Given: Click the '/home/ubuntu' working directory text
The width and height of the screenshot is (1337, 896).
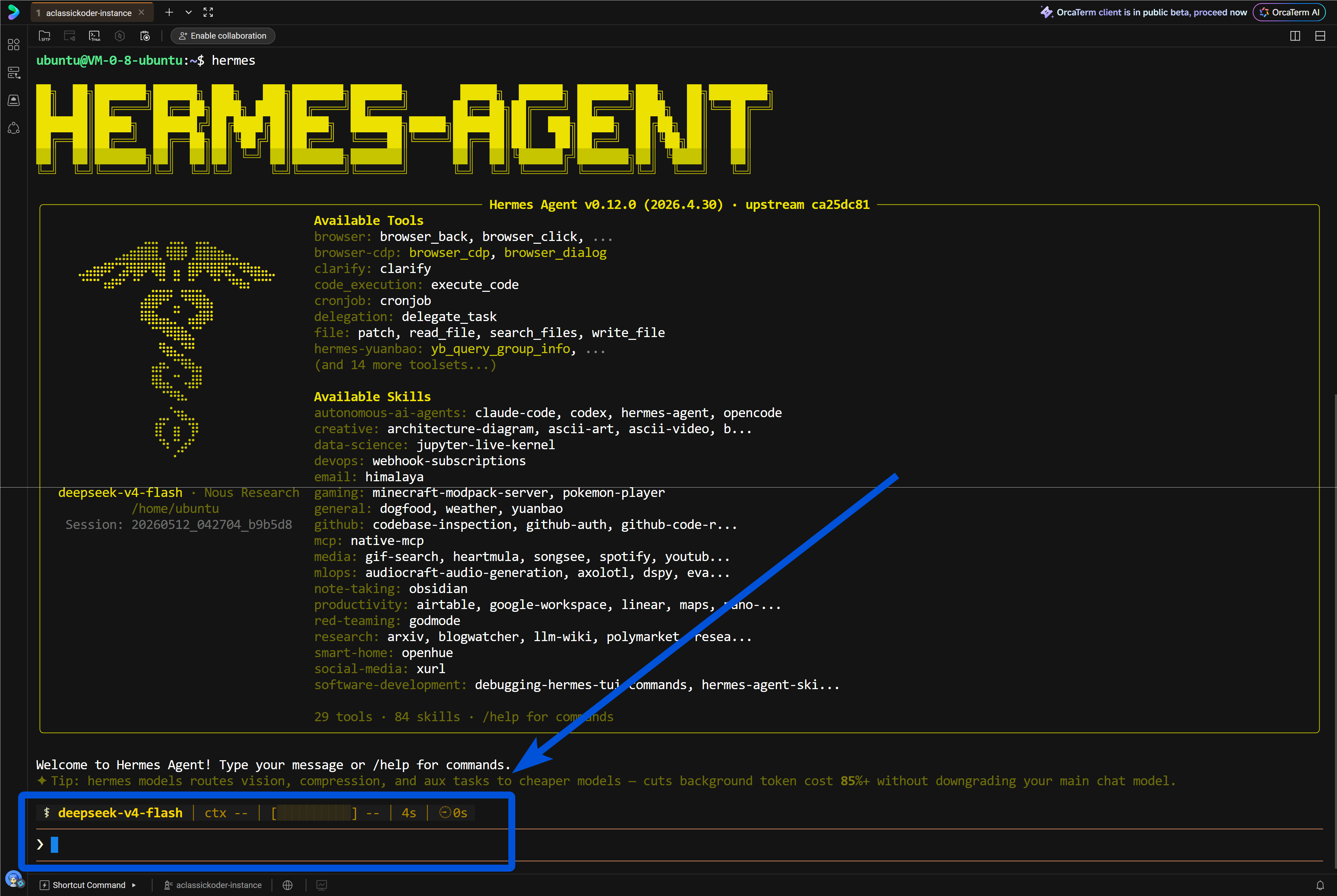Looking at the screenshot, I should 175,508.
